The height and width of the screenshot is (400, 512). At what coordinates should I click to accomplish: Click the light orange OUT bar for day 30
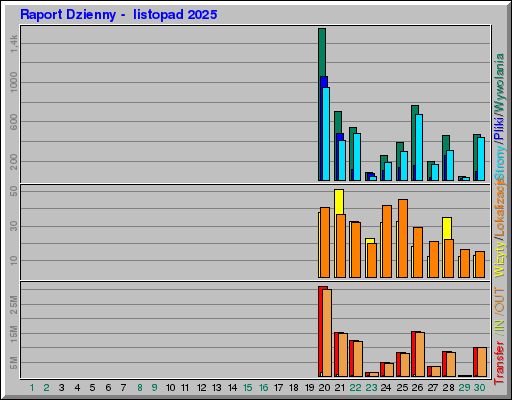pos(482,362)
